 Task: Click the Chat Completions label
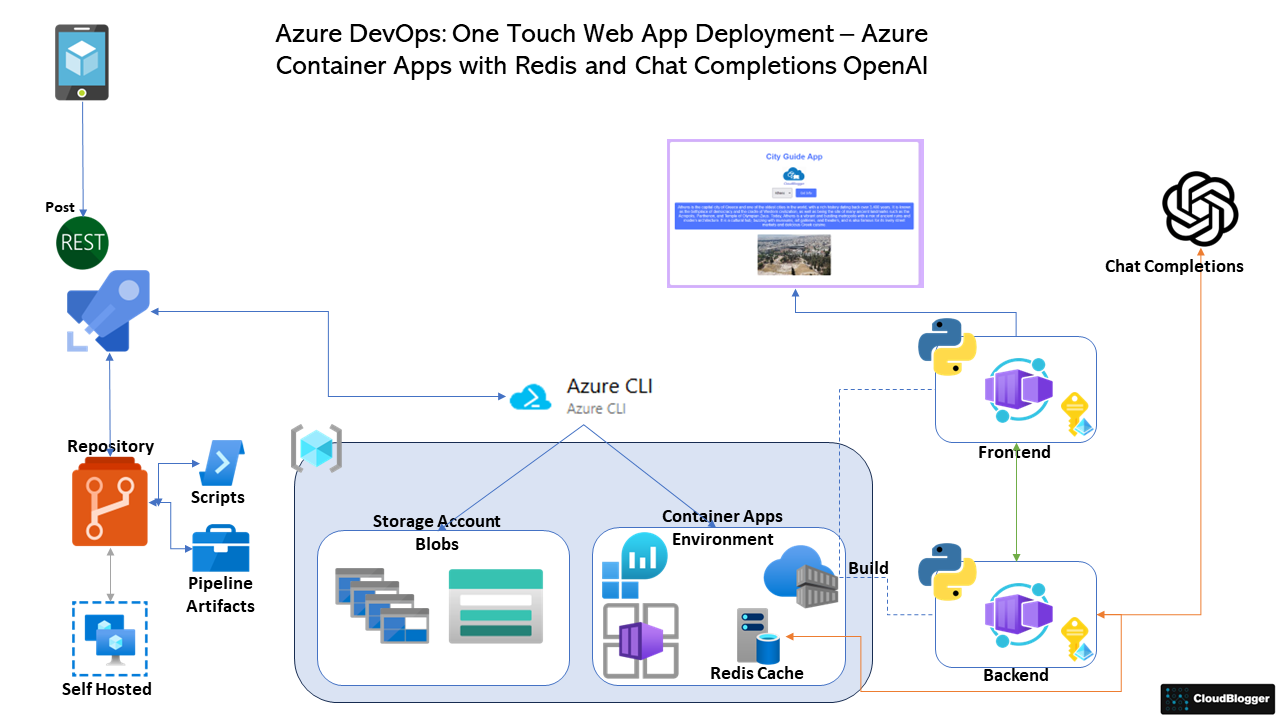click(1174, 266)
